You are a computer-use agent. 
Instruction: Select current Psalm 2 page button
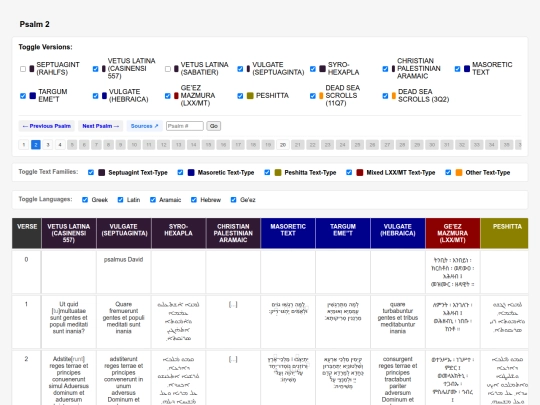36,145
